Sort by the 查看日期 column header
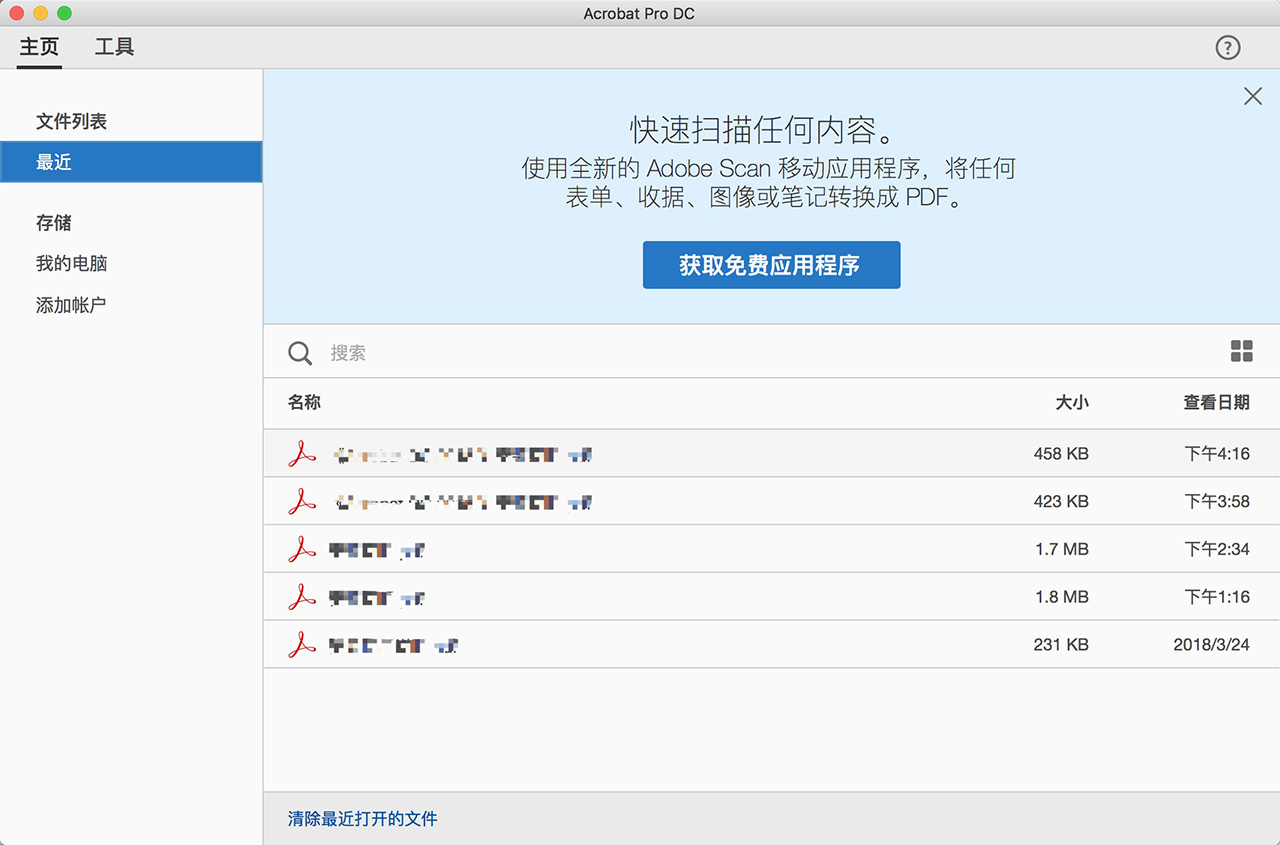This screenshot has height=845, width=1280. (x=1216, y=402)
